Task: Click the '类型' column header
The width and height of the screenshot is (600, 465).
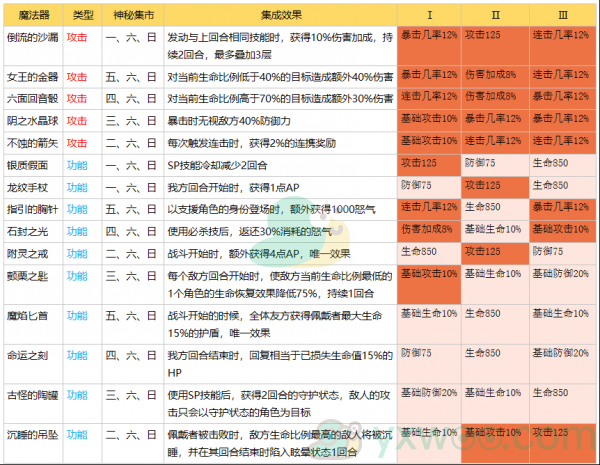Action: point(83,15)
